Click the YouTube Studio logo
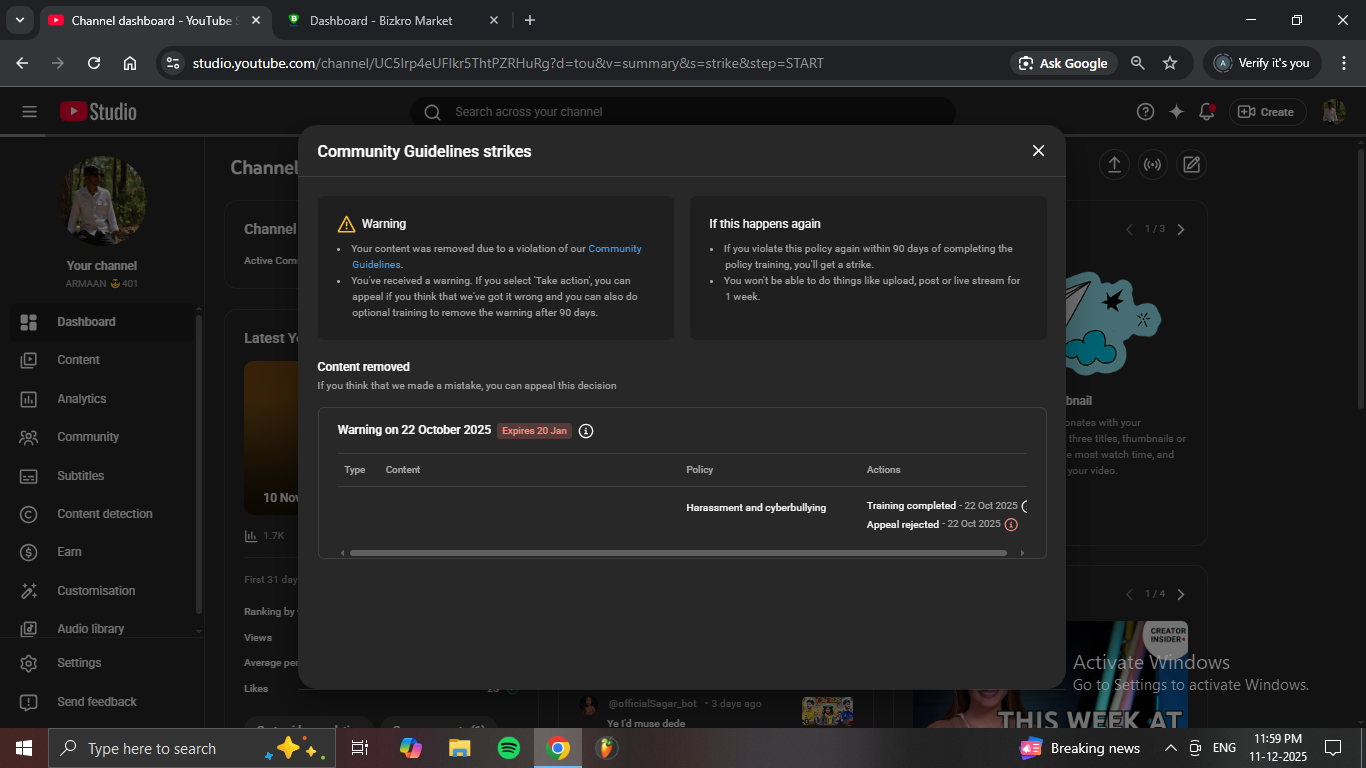The height and width of the screenshot is (768, 1366). click(x=98, y=112)
